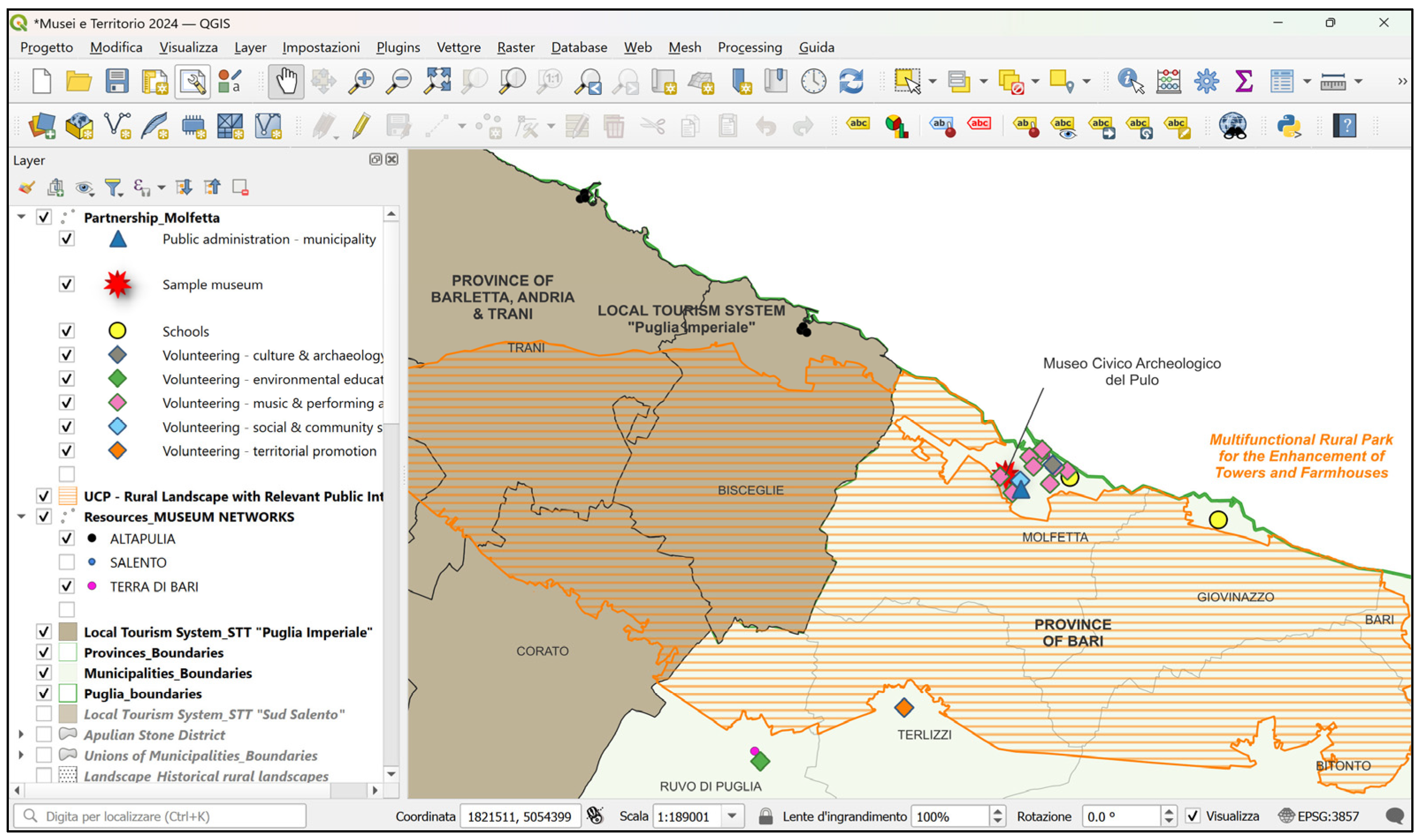Image resolution: width=1421 pixels, height=840 pixels.
Task: Open the Identify Features tool
Action: pos(1130,82)
